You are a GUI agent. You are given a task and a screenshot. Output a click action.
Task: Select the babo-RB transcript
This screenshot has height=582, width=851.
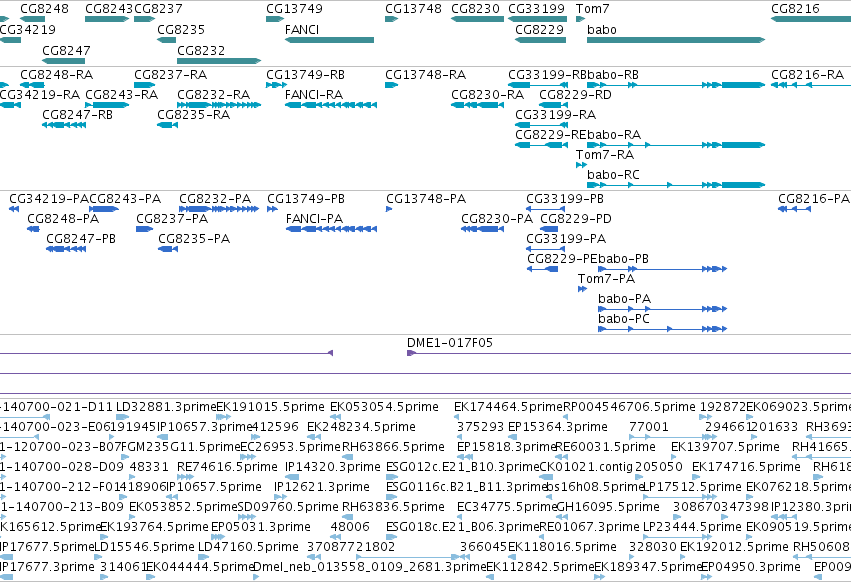[676, 85]
